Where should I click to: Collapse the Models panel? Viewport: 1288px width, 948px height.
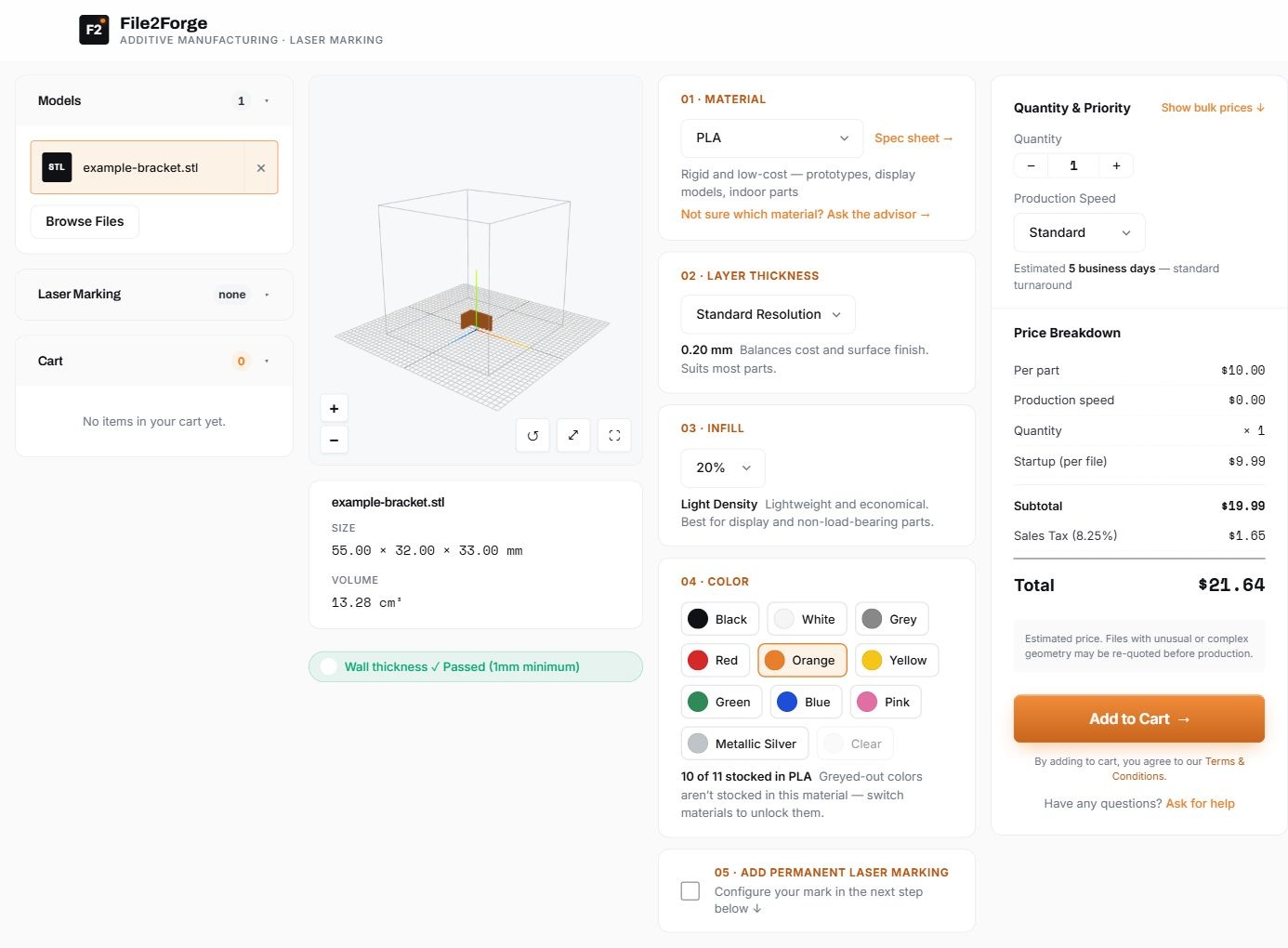[267, 101]
